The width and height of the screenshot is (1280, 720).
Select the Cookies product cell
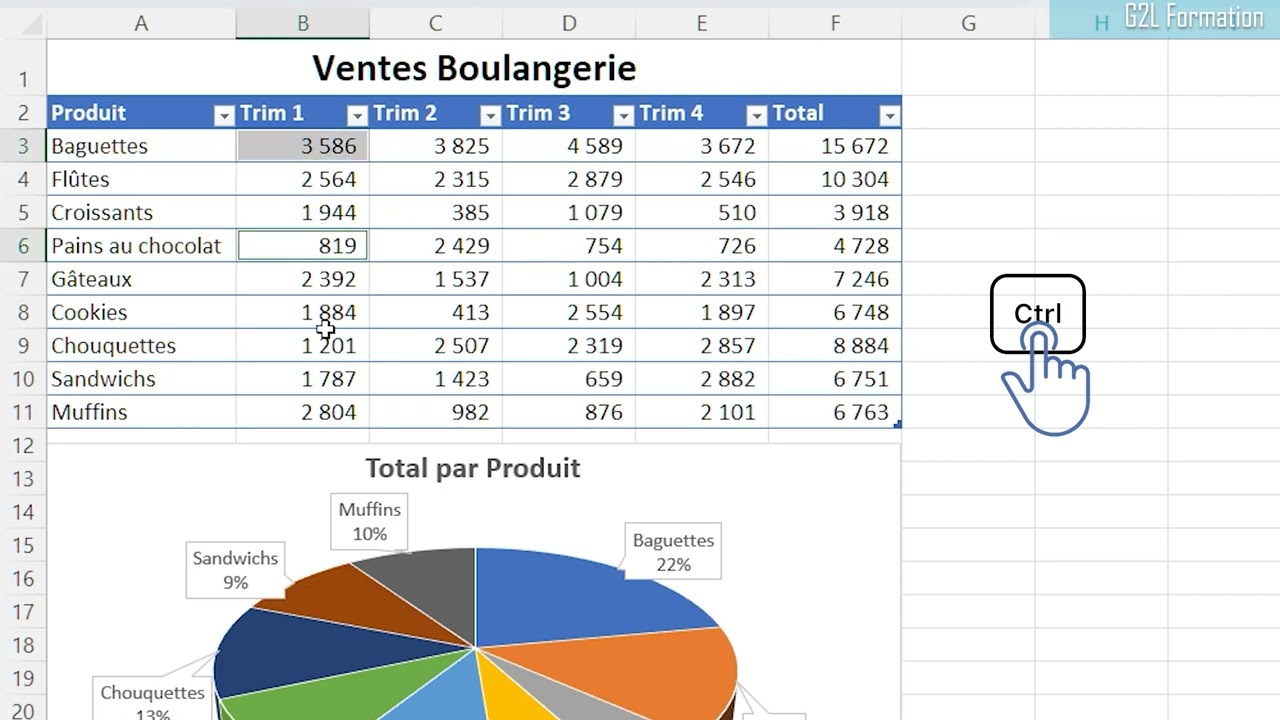pos(141,312)
